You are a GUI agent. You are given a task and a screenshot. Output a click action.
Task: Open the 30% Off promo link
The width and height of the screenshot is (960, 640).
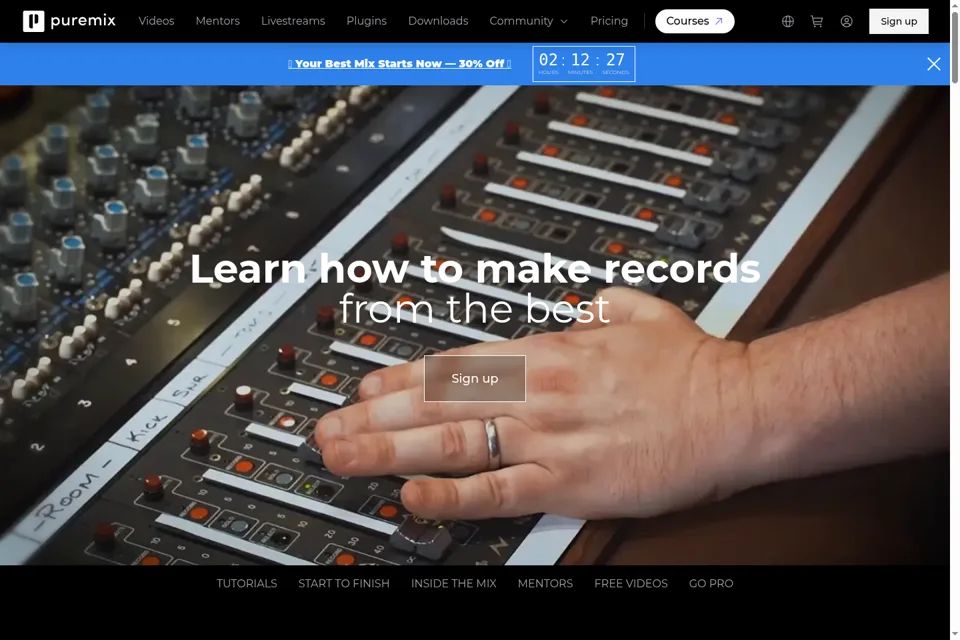coord(399,64)
